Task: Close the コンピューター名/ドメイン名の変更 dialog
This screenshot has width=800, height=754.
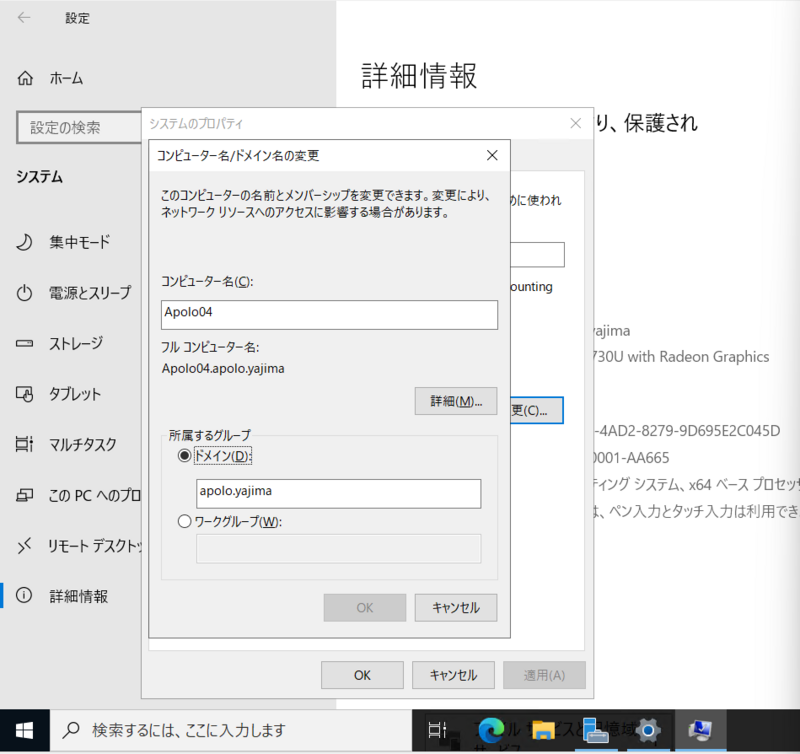Action: [x=492, y=155]
